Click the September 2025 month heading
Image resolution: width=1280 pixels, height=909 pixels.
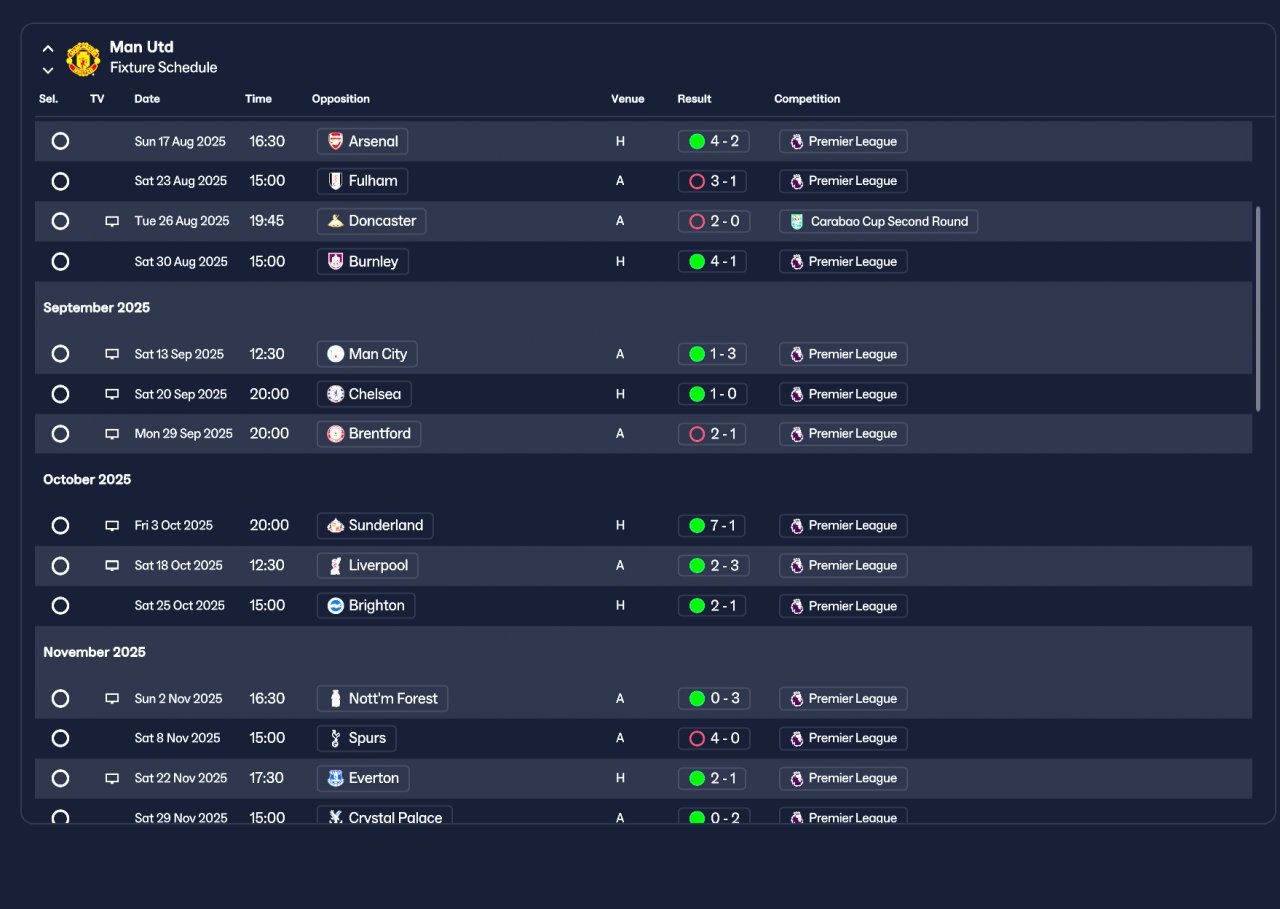pyautogui.click(x=97, y=308)
